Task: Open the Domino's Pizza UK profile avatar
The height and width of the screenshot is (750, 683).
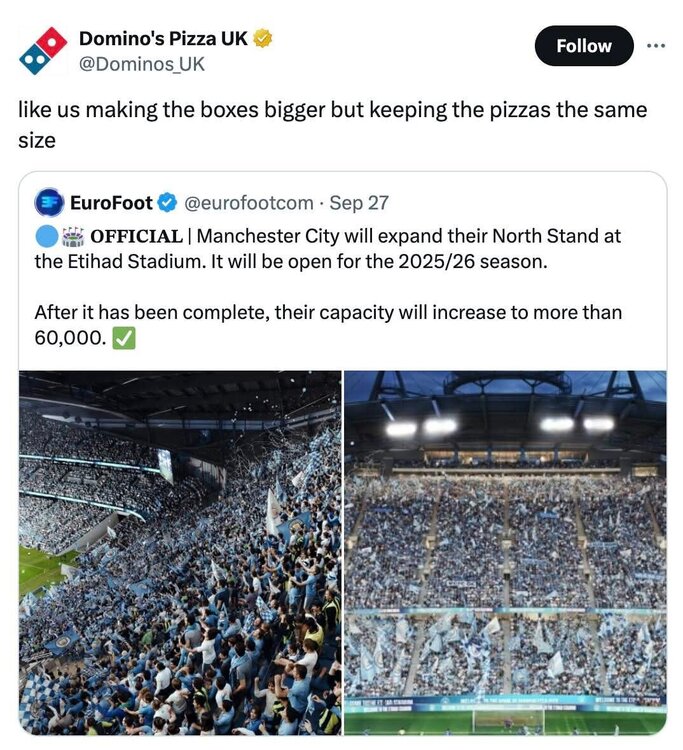Action: tap(43, 51)
